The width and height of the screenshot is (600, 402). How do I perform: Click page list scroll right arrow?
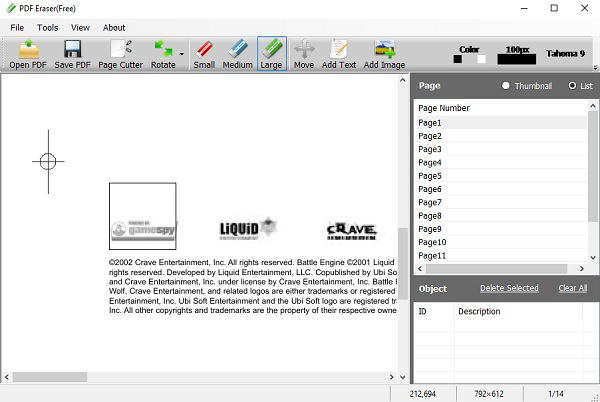[582, 269]
